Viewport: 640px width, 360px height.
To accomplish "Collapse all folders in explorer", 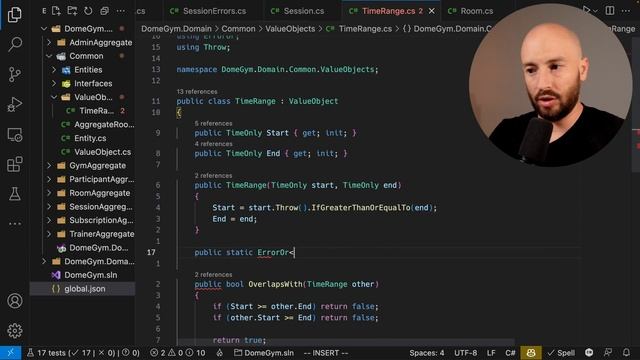I will click(x=104, y=11).
